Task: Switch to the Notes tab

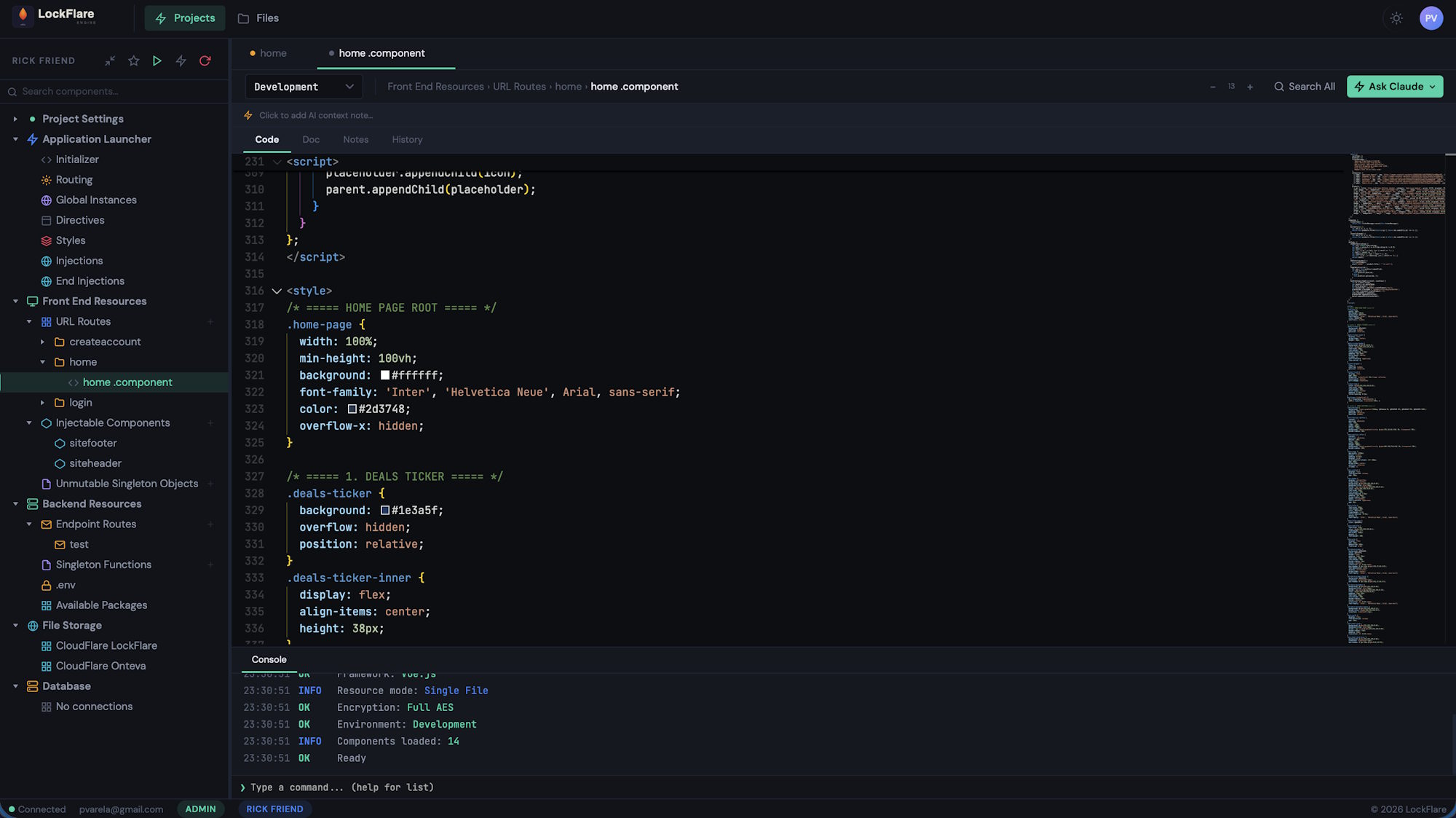Action: click(x=355, y=139)
